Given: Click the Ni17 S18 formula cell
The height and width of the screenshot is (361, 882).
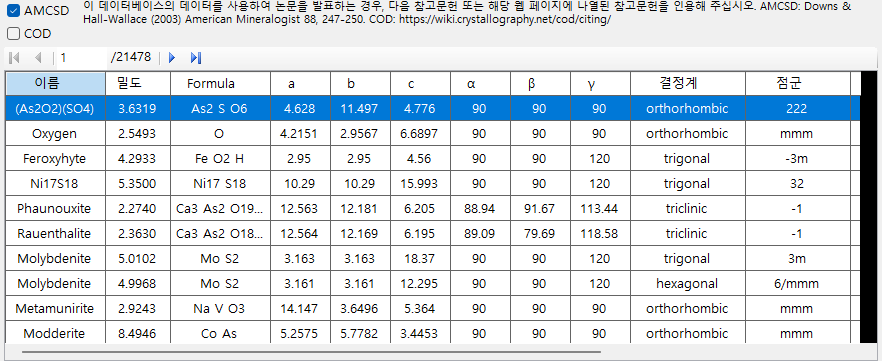Looking at the screenshot, I should 220,184.
